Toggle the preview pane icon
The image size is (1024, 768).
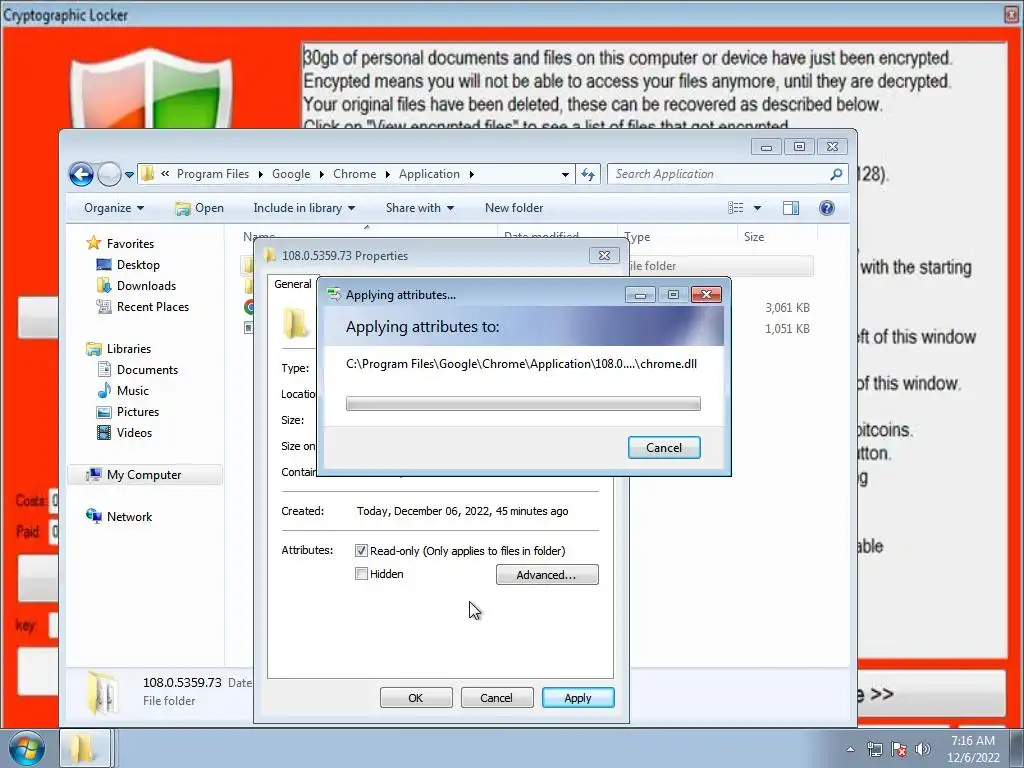click(x=791, y=208)
